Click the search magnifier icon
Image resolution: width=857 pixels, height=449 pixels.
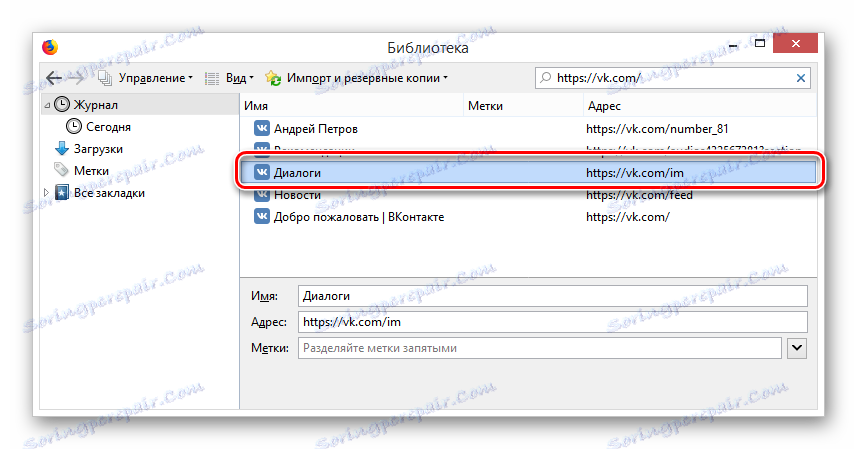[x=545, y=78]
